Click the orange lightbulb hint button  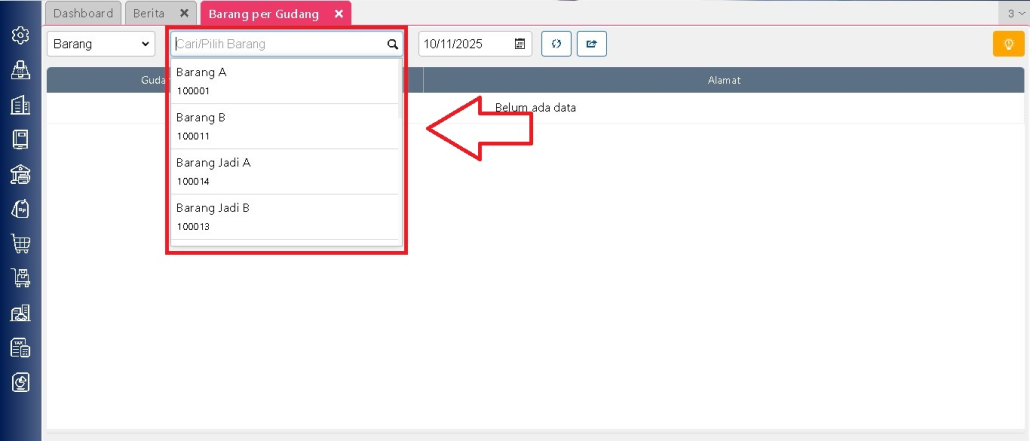point(1007,44)
